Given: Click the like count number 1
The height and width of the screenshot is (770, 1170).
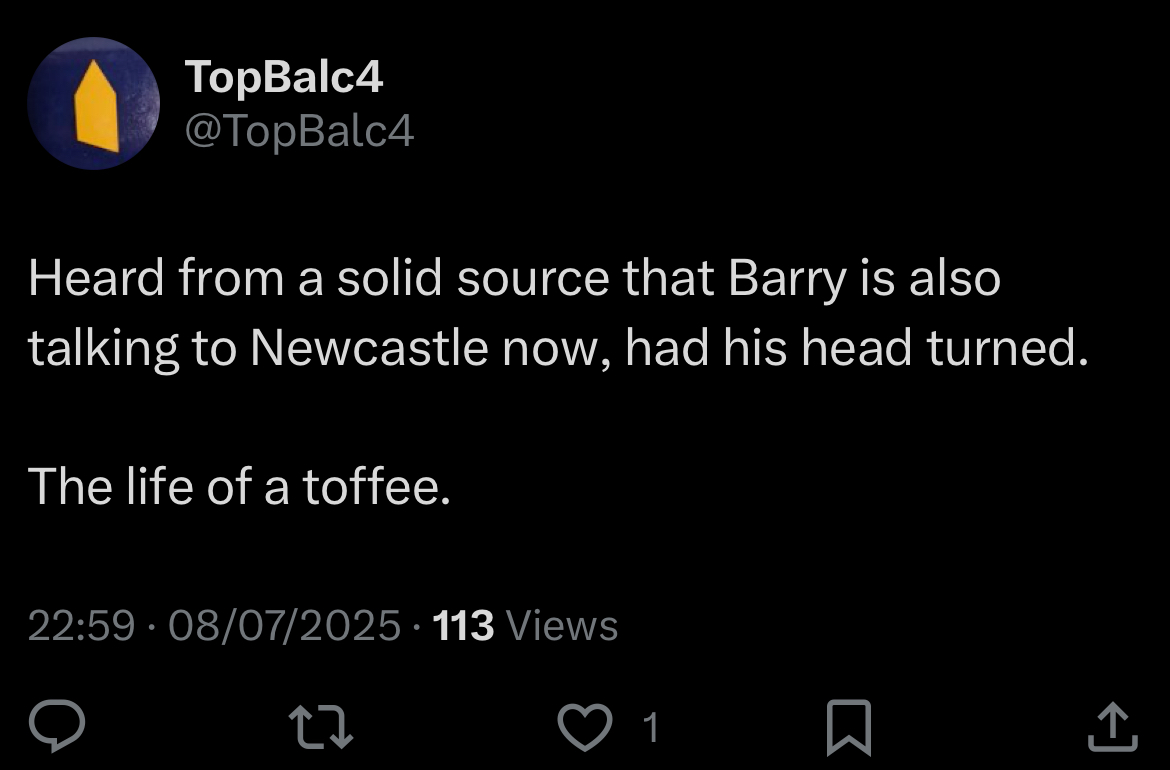Looking at the screenshot, I should click(x=650, y=728).
